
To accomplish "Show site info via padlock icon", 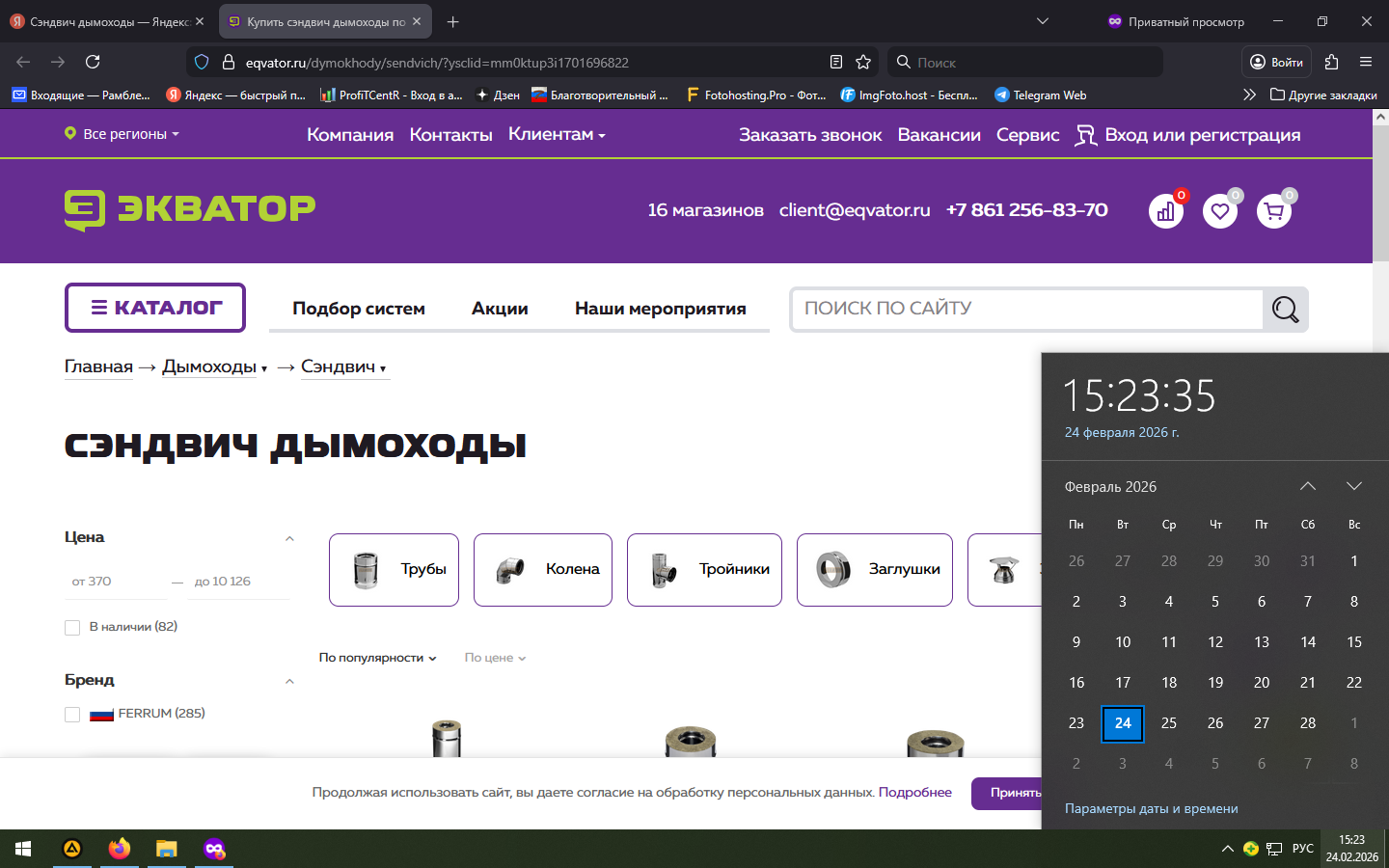I will [229, 62].
